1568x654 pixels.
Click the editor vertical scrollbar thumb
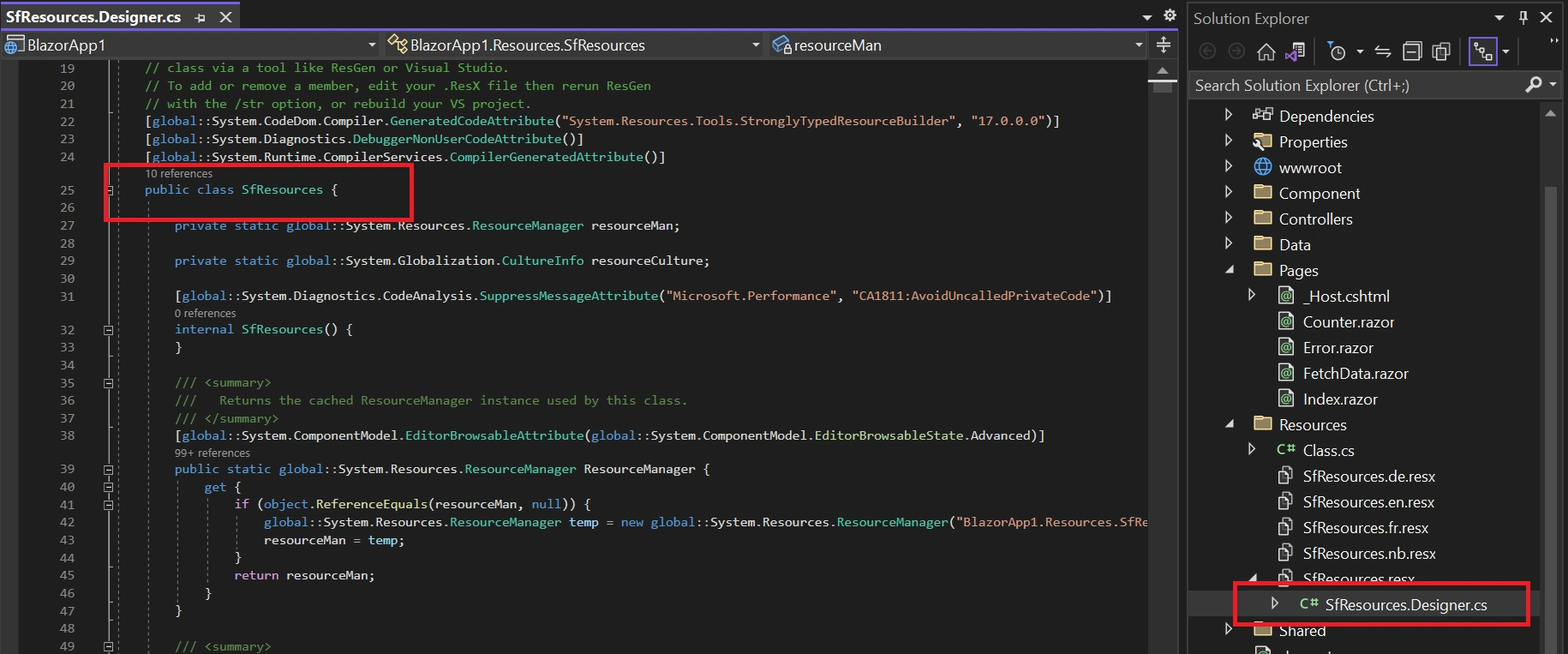click(x=1162, y=86)
